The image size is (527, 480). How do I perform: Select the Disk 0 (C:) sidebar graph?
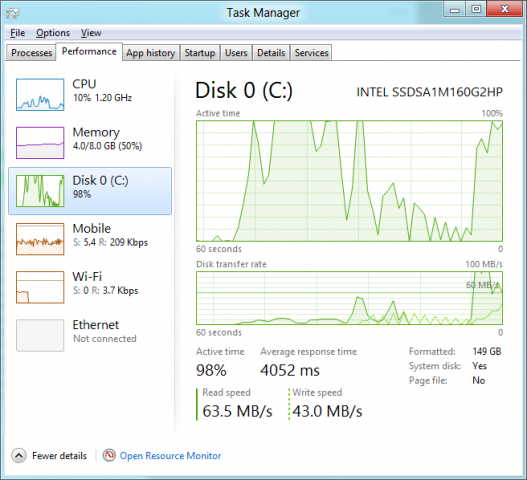point(40,191)
